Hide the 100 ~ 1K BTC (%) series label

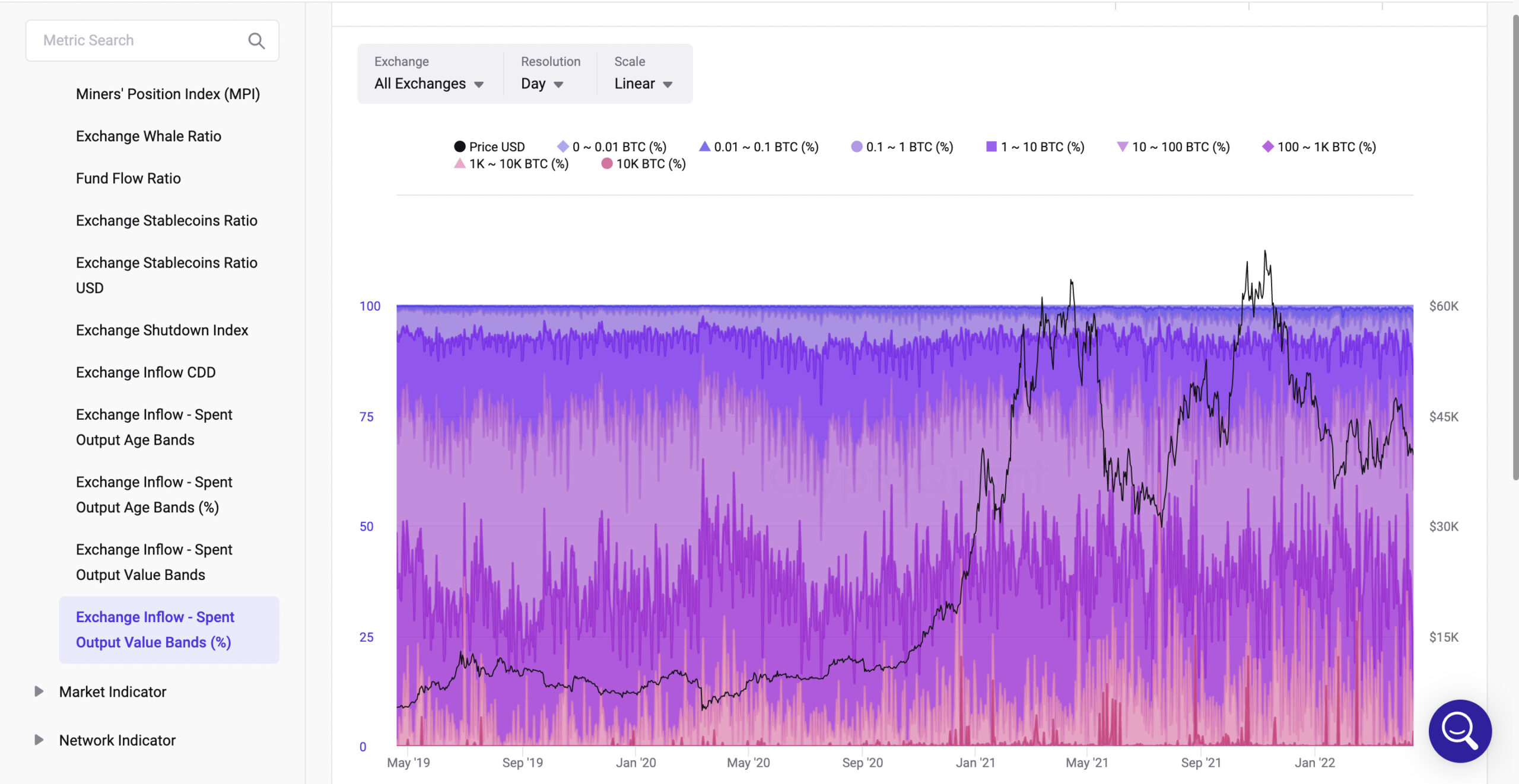pyautogui.click(x=1327, y=146)
